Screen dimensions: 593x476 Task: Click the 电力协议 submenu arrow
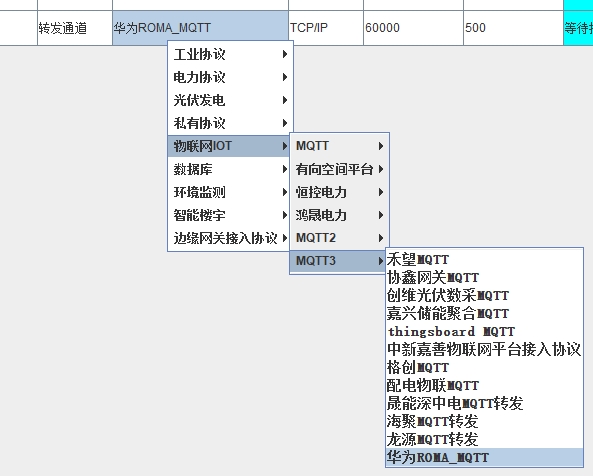(x=285, y=78)
